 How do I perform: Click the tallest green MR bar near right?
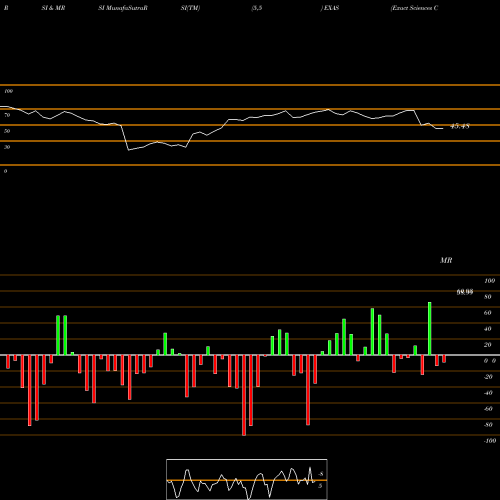430,328
